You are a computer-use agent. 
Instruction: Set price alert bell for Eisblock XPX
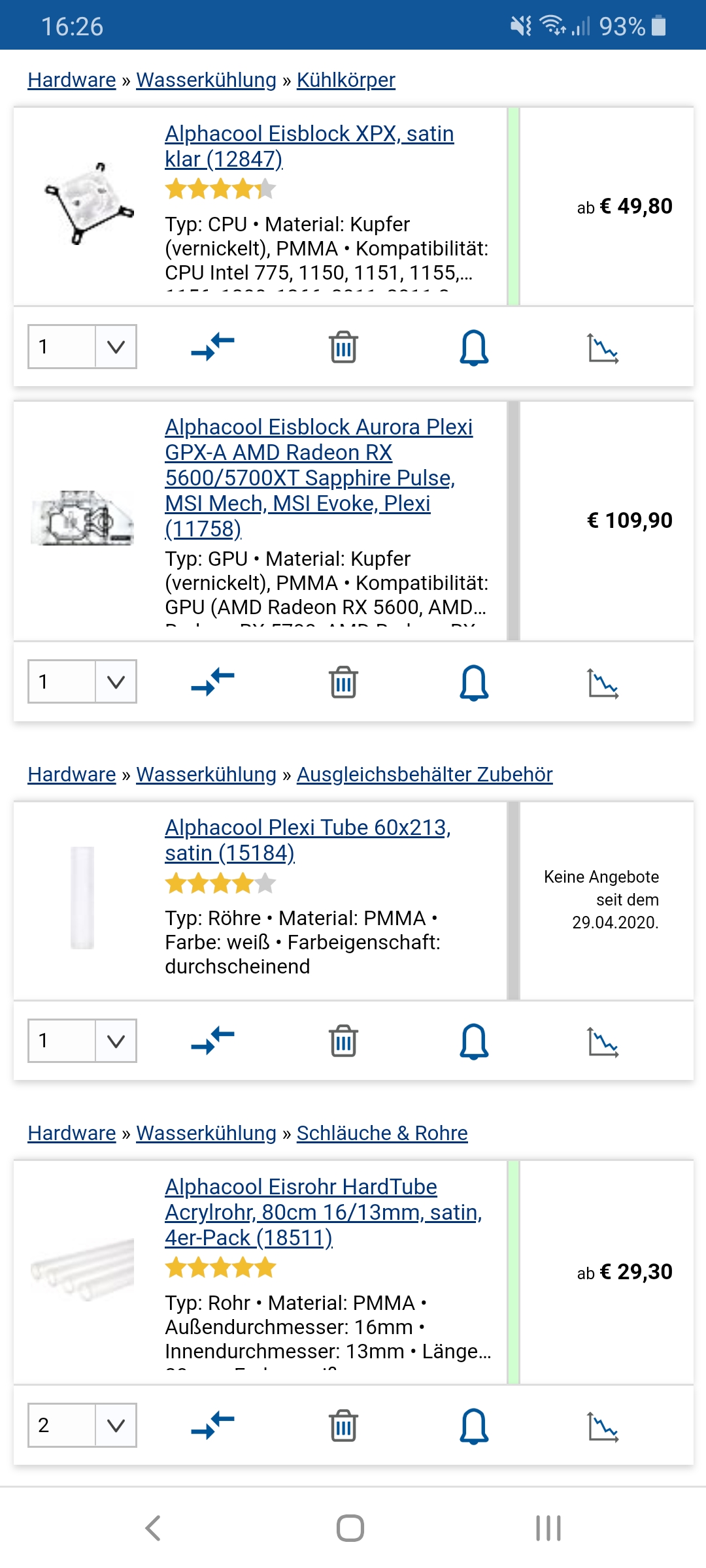tap(474, 347)
